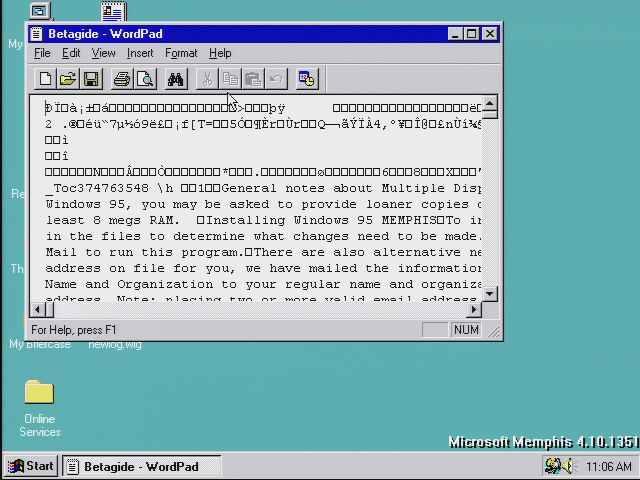Minimize the WordPad window

pyautogui.click(x=455, y=34)
